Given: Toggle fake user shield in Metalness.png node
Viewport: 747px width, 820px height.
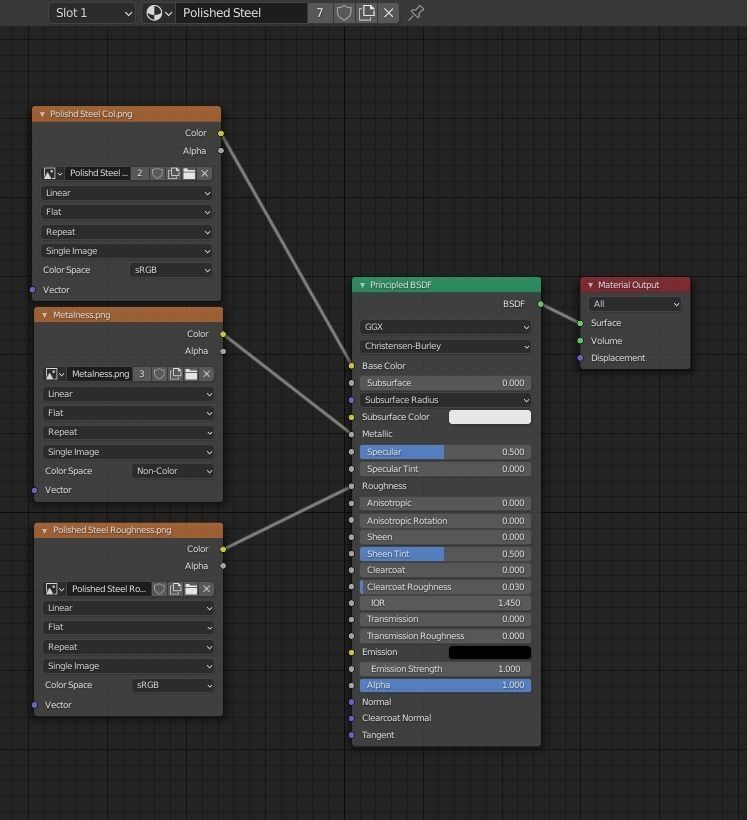Looking at the screenshot, I should 159,374.
